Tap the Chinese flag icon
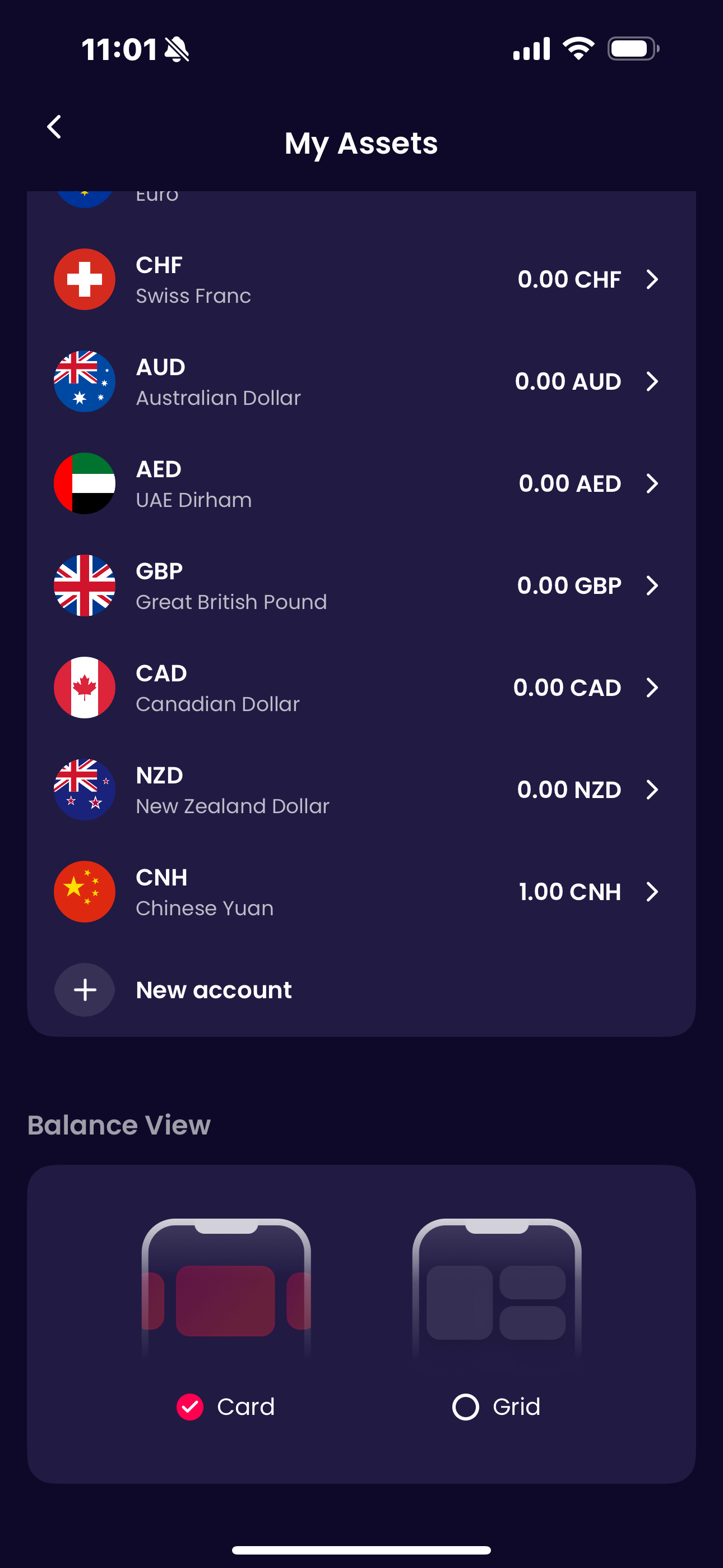 point(85,892)
